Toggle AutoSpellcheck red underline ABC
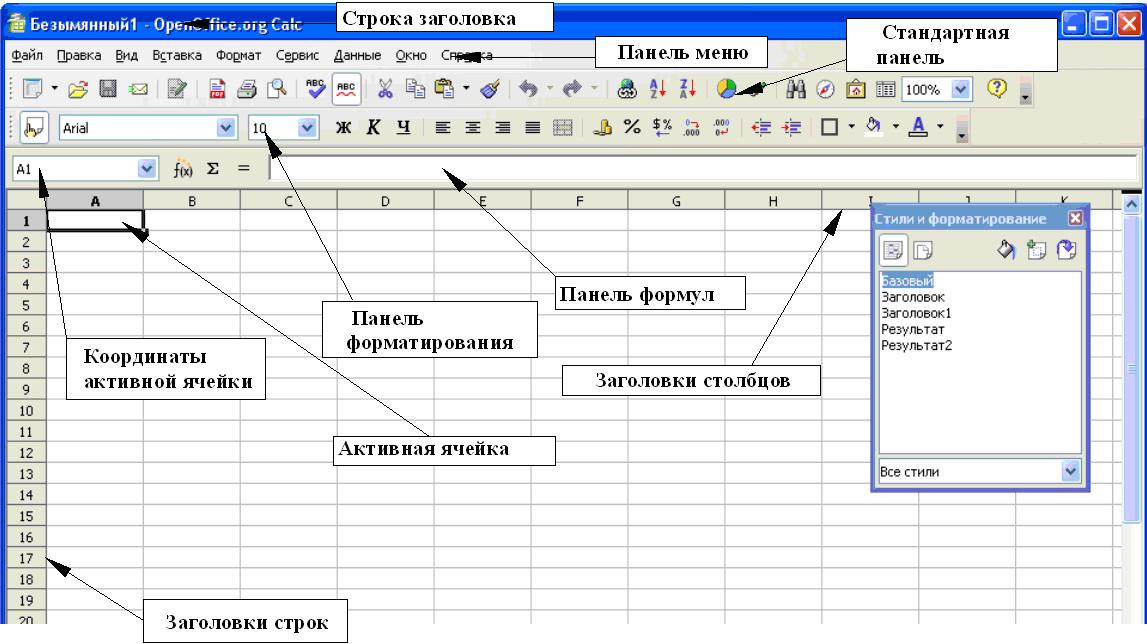 (x=346, y=89)
